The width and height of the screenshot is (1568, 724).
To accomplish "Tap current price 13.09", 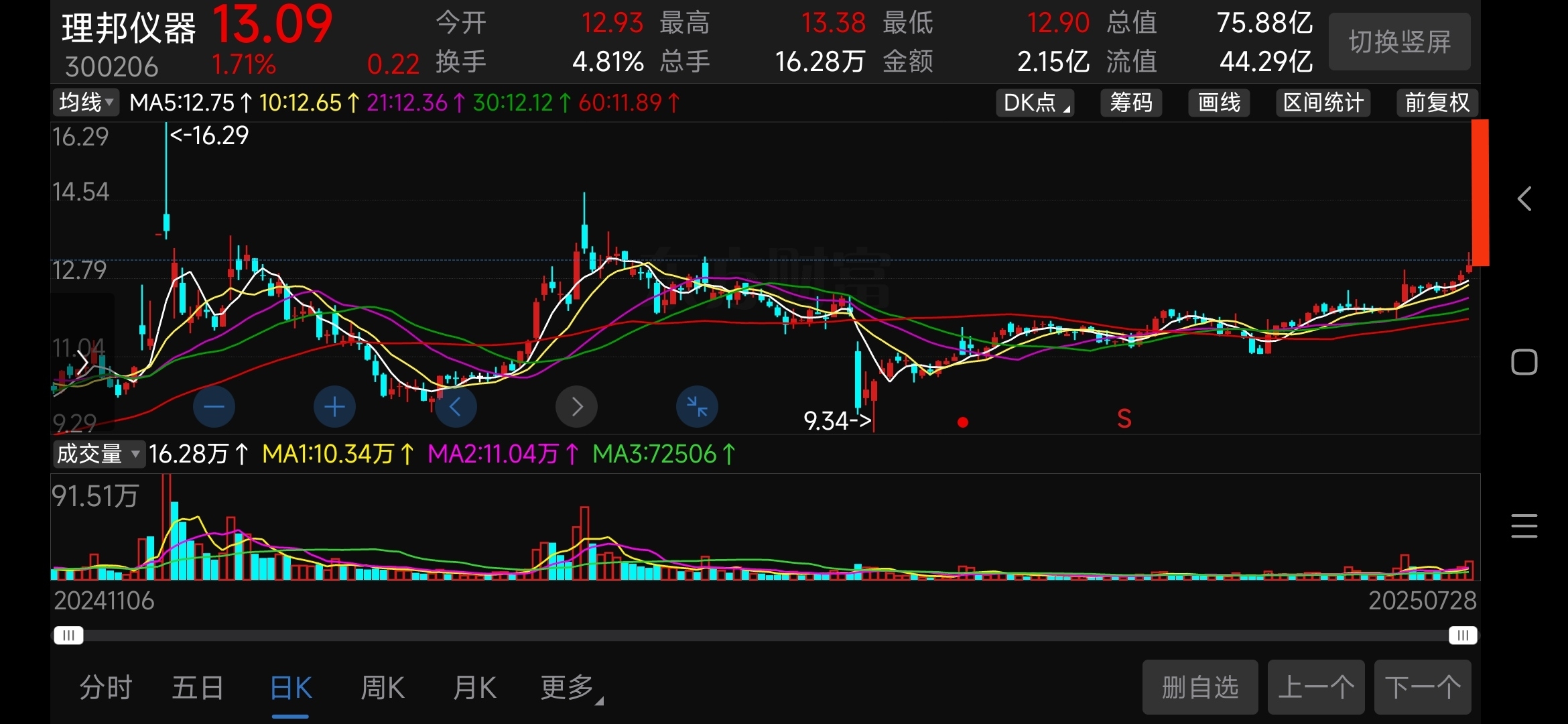I will pos(273,24).
